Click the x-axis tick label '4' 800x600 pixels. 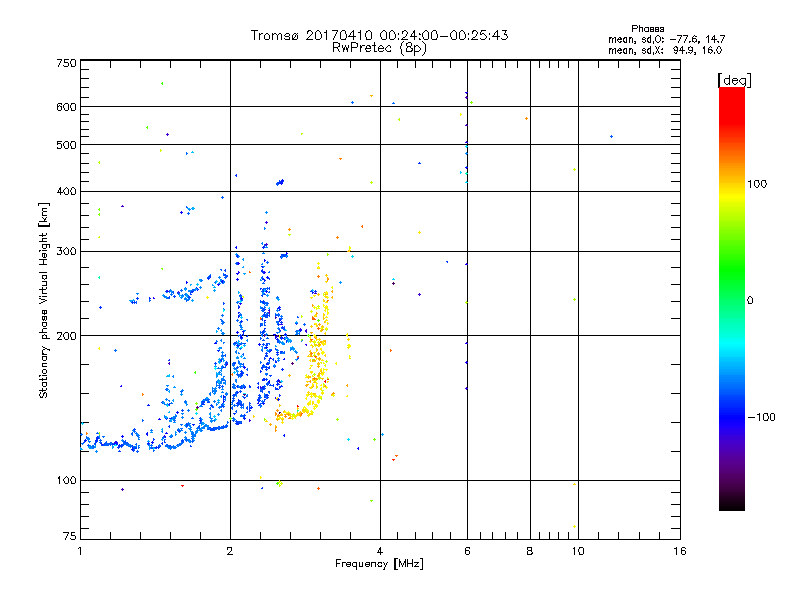(x=380, y=551)
